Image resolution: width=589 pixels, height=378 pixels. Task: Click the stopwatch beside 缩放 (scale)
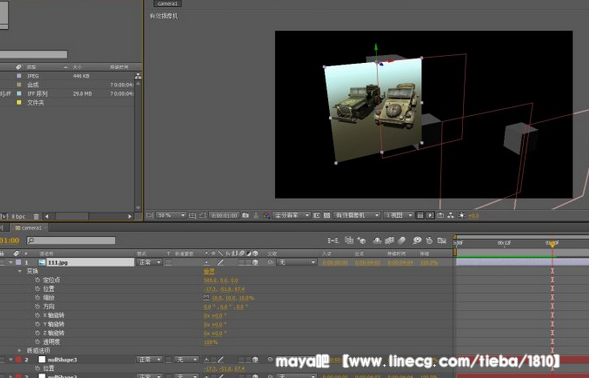37,298
